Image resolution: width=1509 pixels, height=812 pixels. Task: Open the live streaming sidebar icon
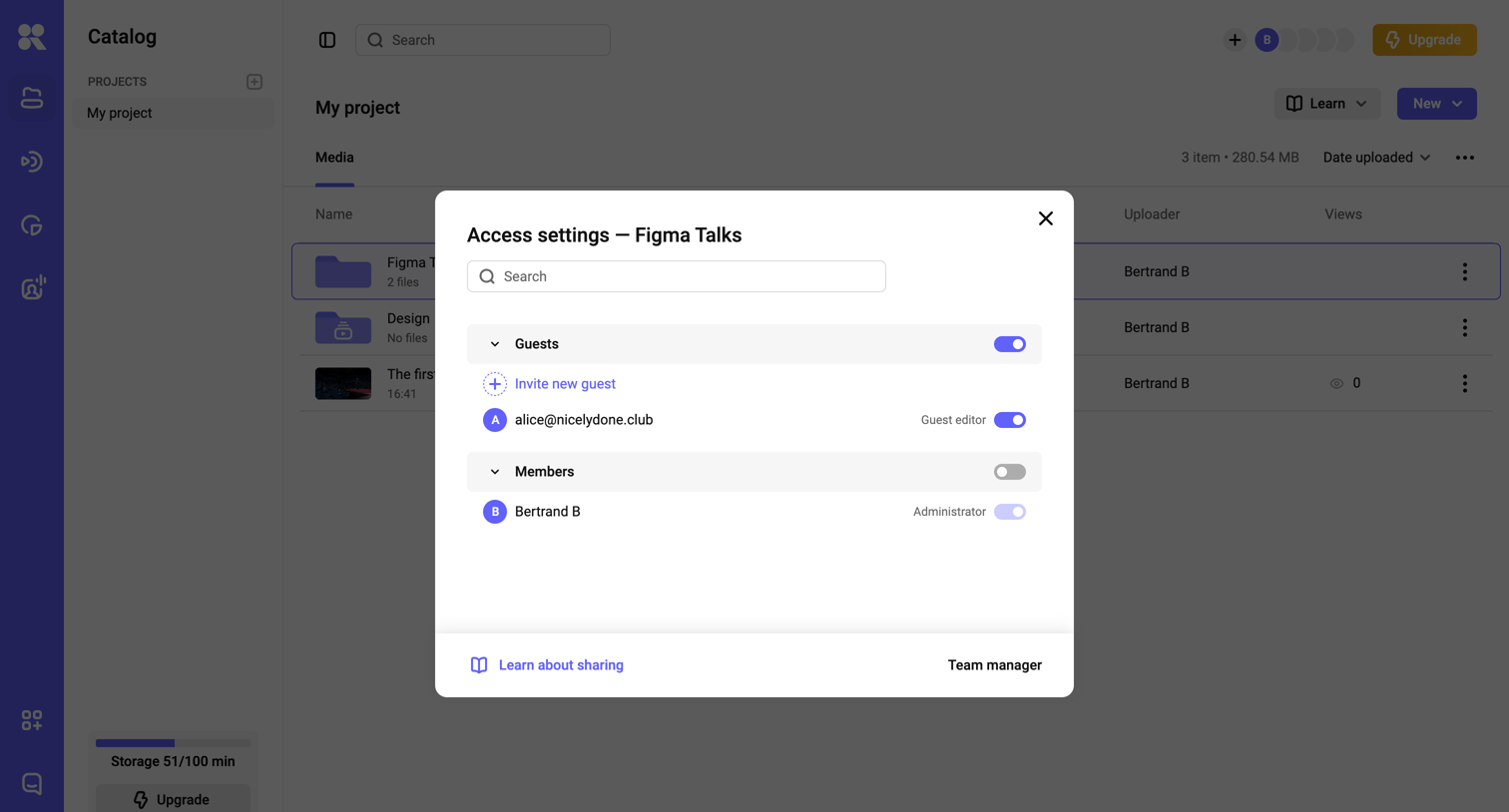(x=32, y=162)
